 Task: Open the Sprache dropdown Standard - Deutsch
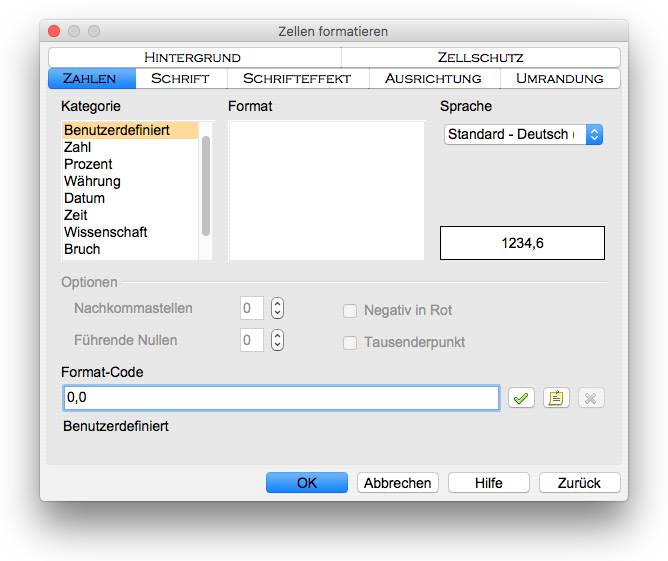[523, 135]
